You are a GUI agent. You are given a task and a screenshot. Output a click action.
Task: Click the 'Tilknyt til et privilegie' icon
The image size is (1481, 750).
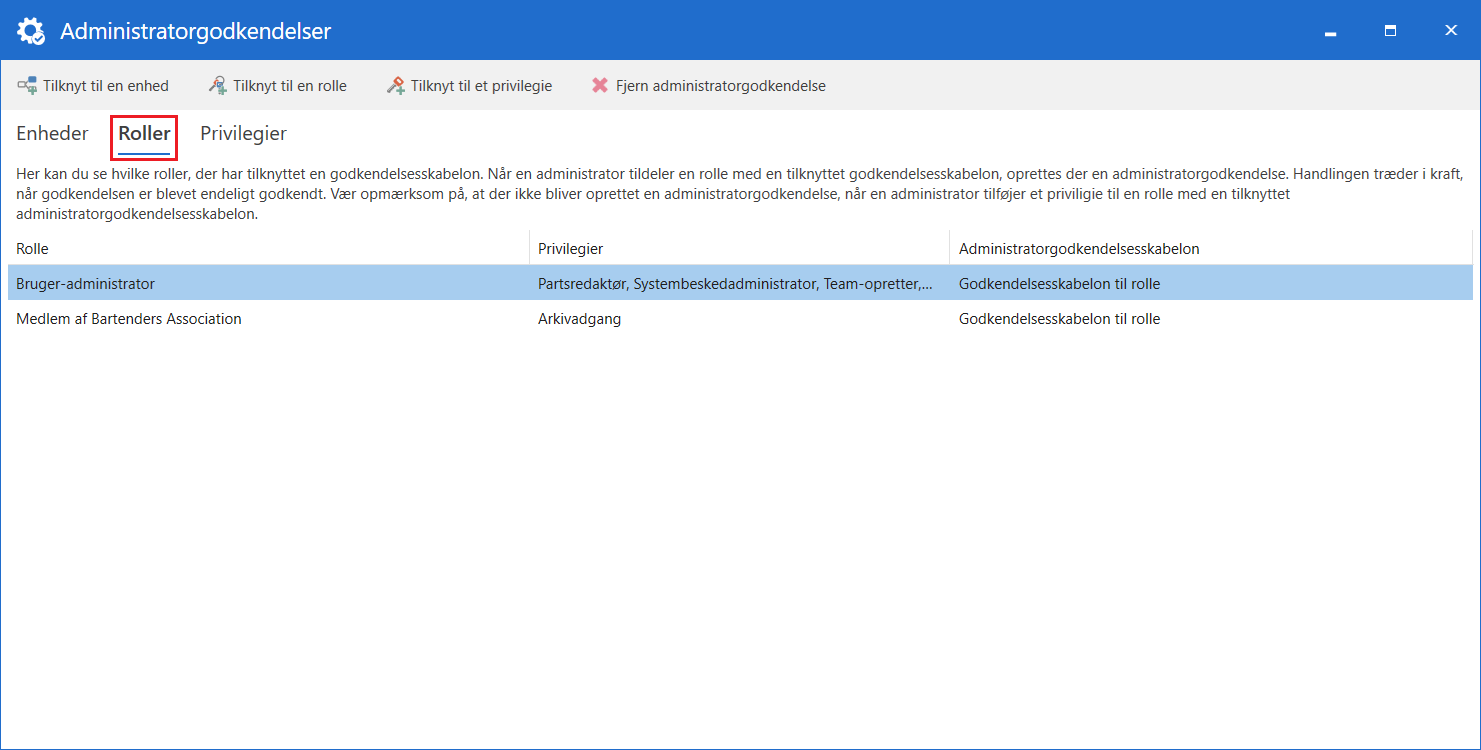(x=396, y=86)
